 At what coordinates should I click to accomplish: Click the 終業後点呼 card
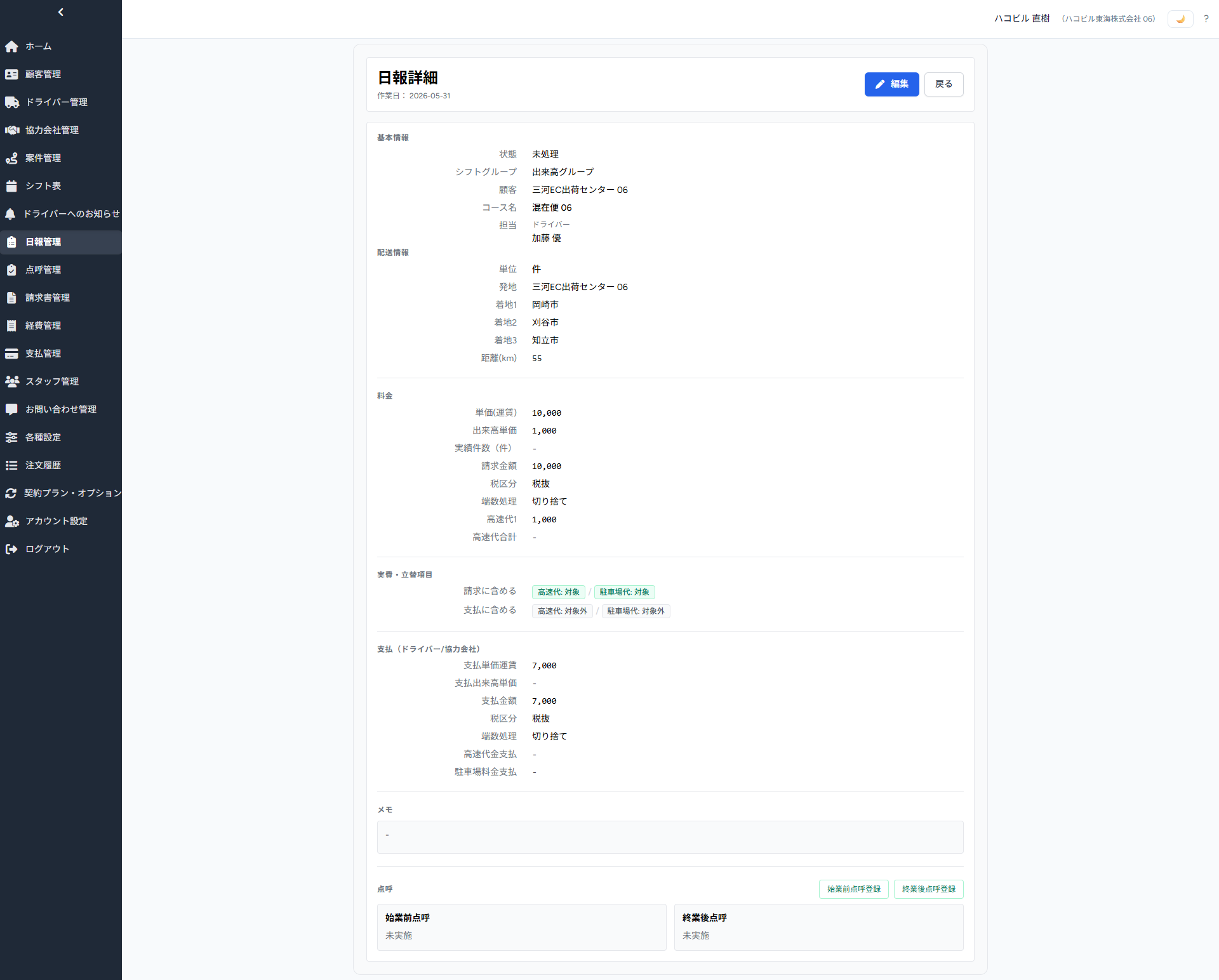pos(819,927)
